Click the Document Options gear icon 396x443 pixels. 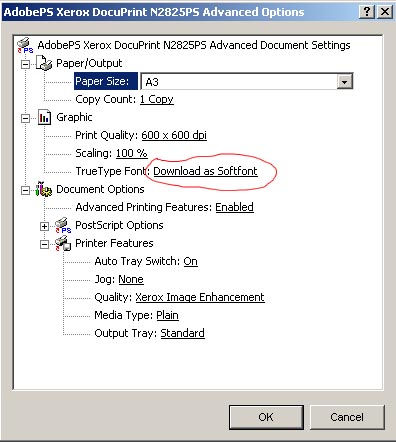point(44,189)
